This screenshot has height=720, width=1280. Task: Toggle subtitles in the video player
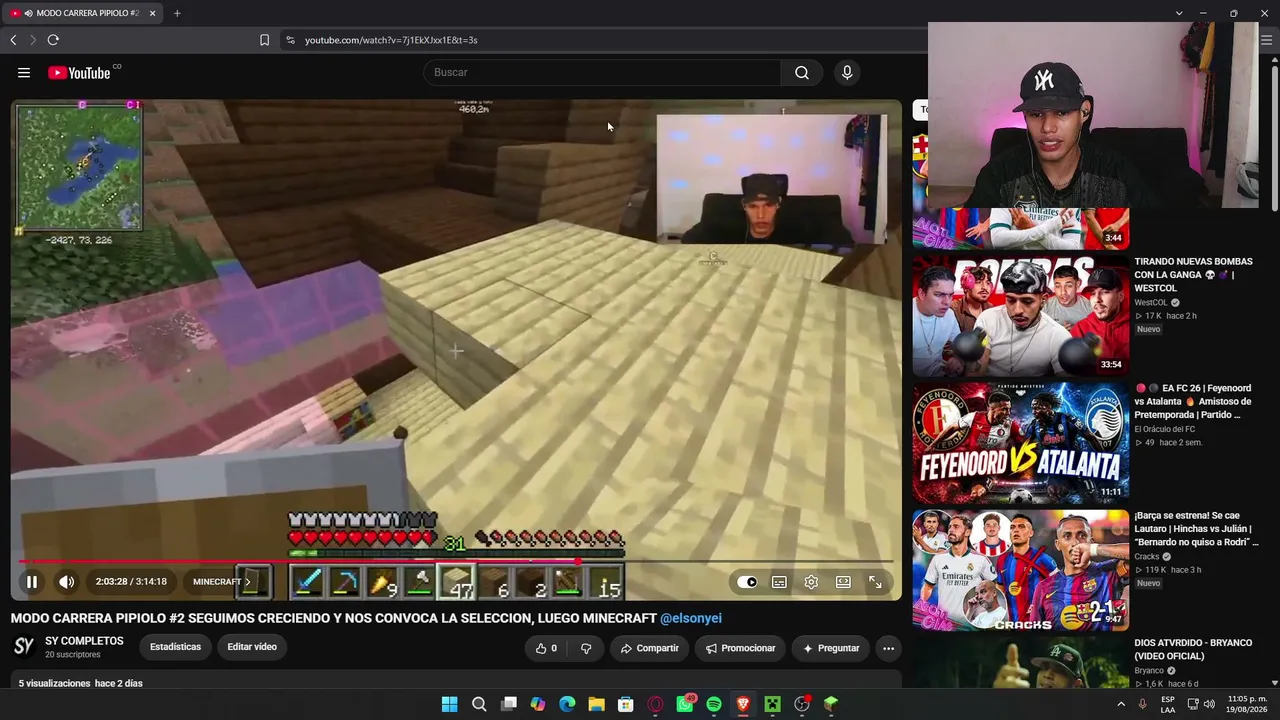coord(779,582)
